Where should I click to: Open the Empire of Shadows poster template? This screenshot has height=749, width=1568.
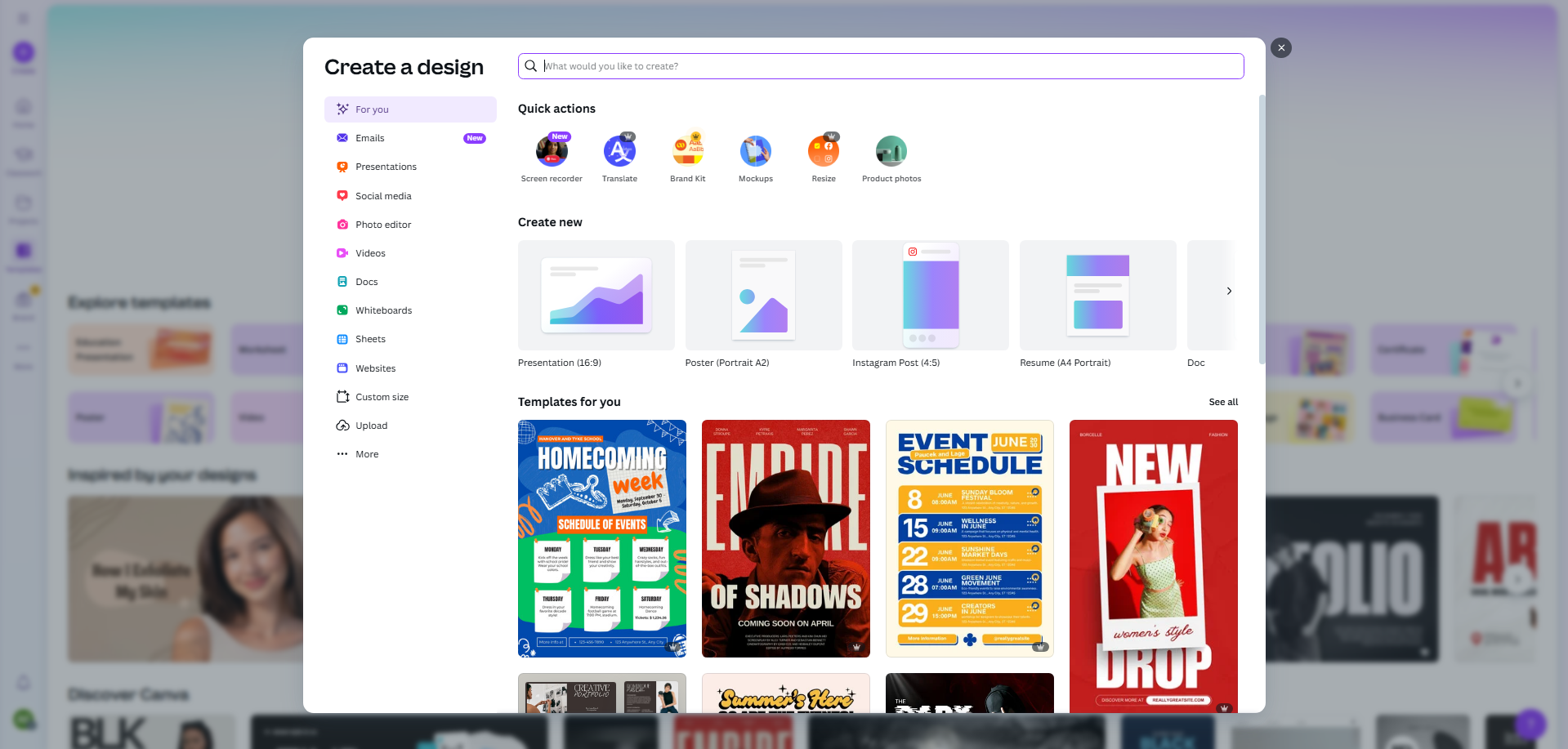(786, 538)
